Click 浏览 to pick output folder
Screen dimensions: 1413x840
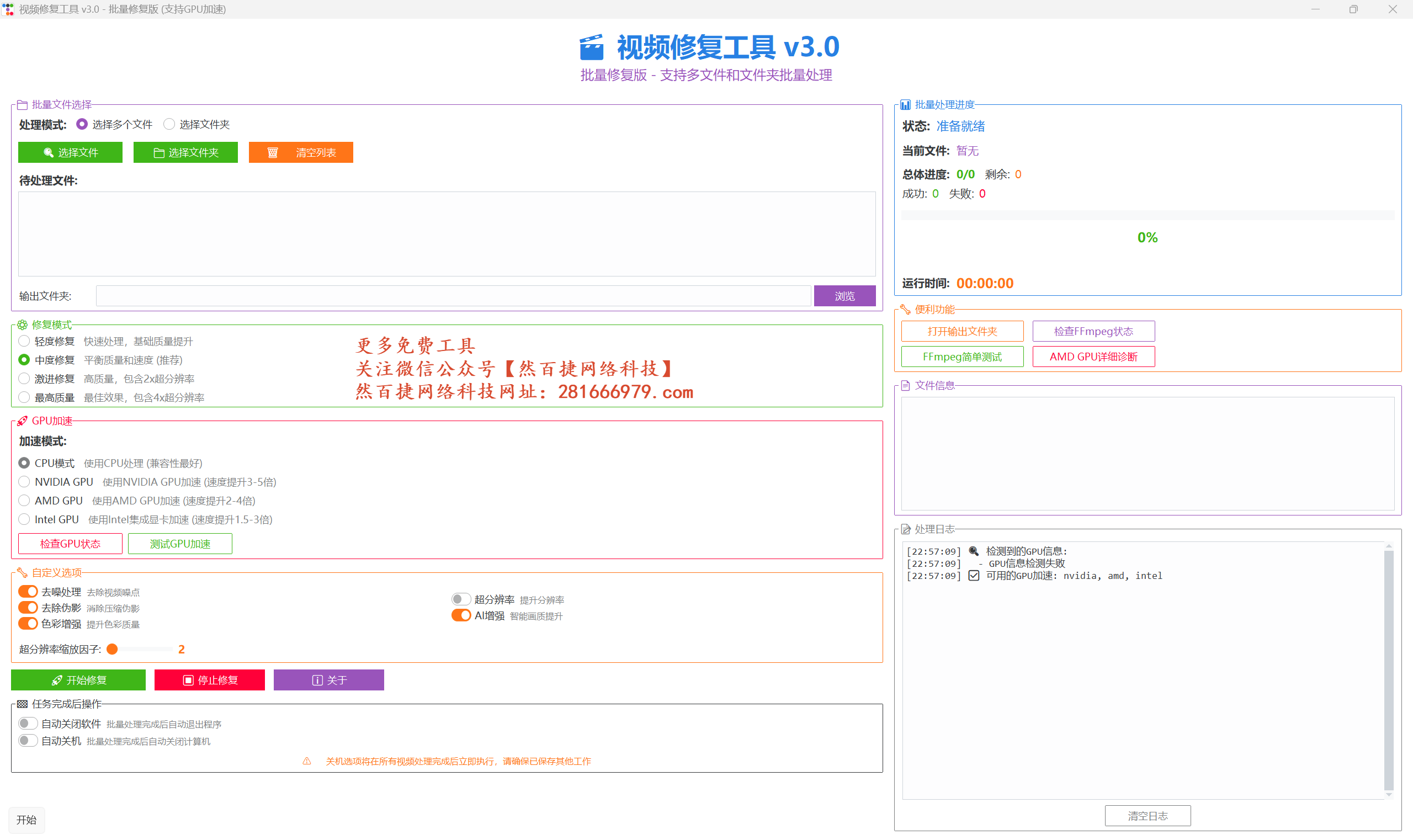coord(844,296)
